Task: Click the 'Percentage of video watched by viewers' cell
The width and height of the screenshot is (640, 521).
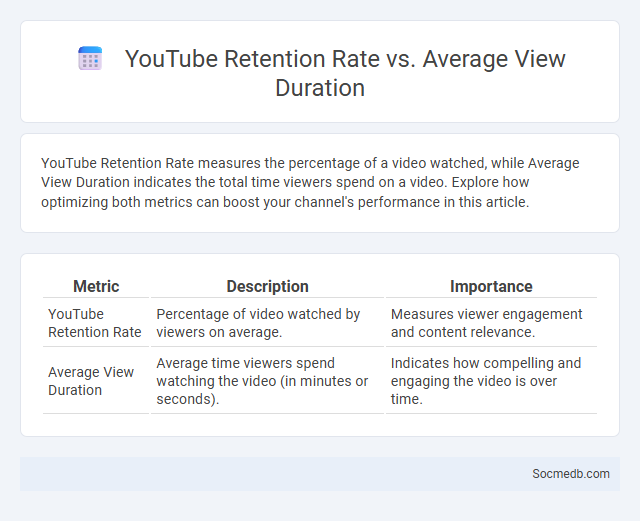Action: pos(267,323)
